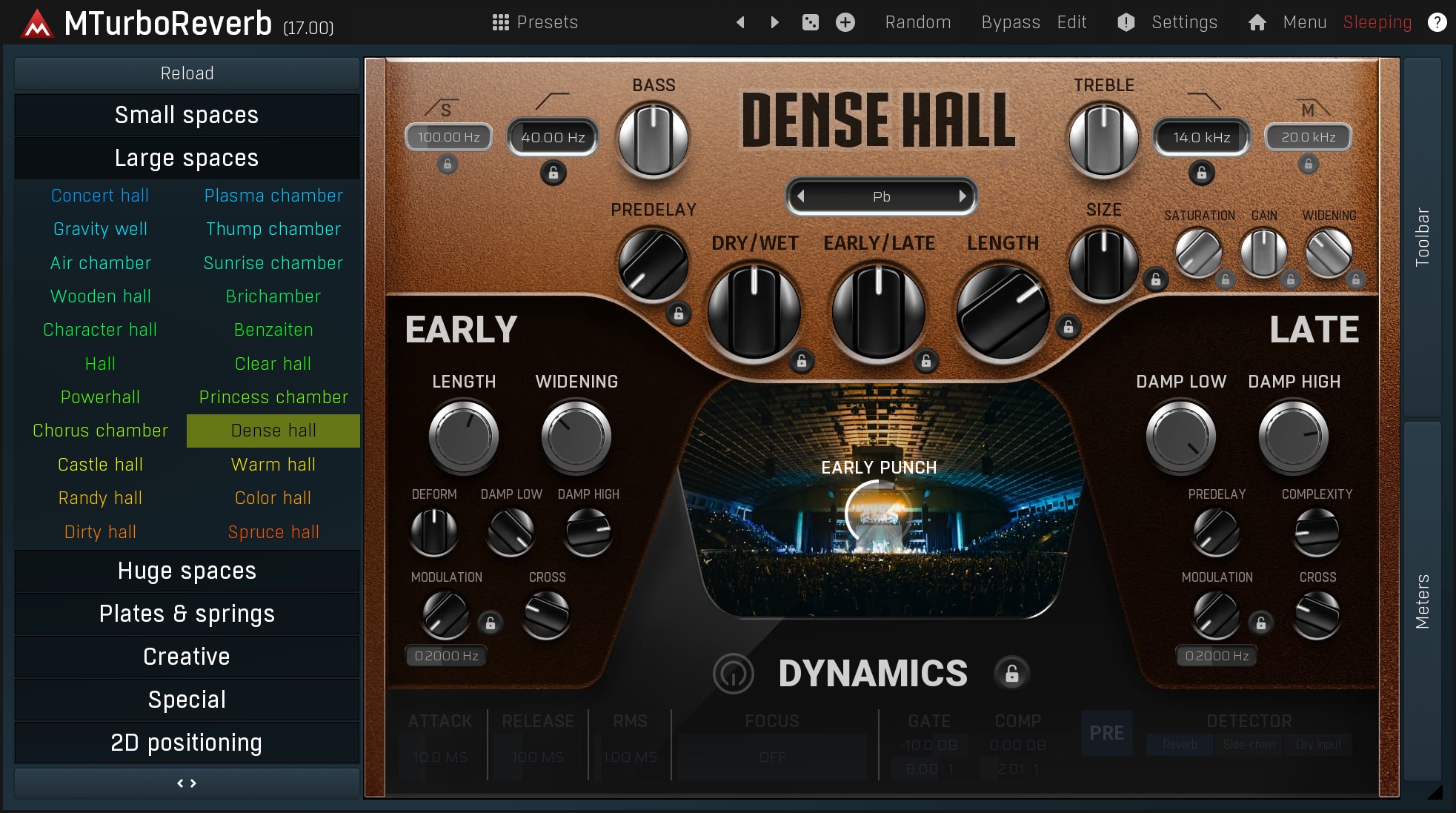This screenshot has width=1456, height=813.
Task: Click the randomize dice icon
Action: click(811, 22)
